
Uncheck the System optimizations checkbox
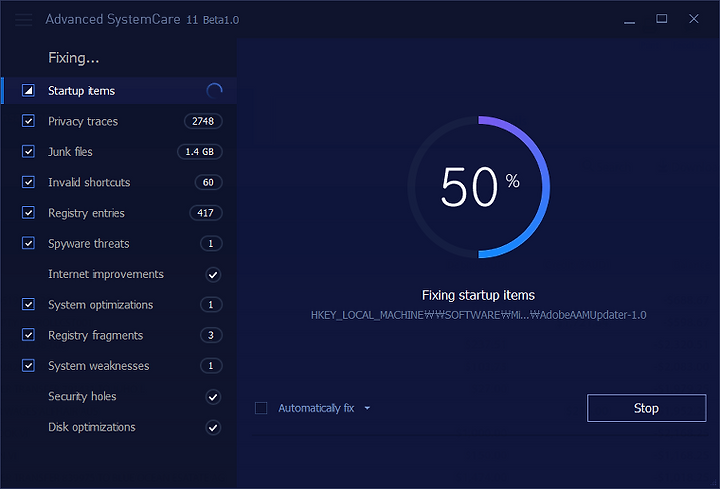tap(28, 304)
